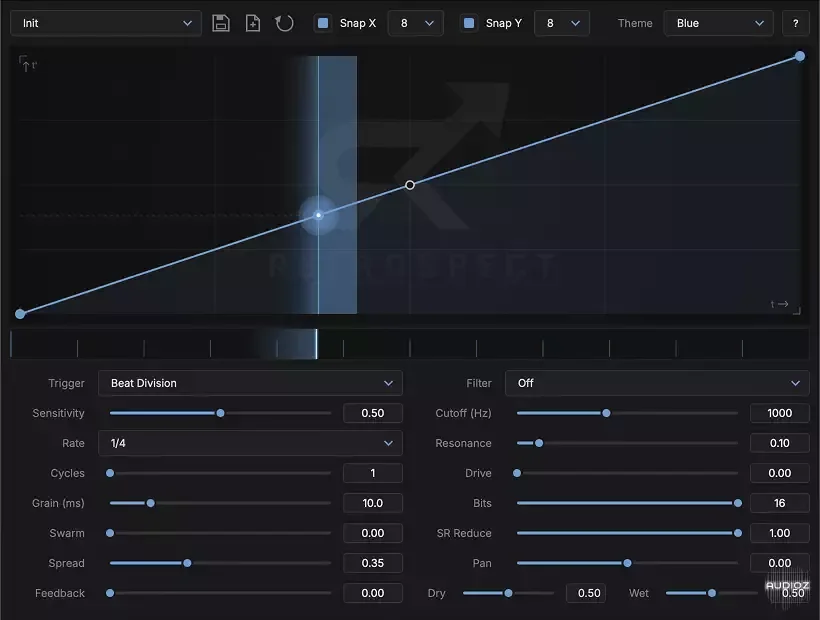Click the Sensitivity value field 0.50
Image resolution: width=820 pixels, height=620 pixels.
coord(373,413)
